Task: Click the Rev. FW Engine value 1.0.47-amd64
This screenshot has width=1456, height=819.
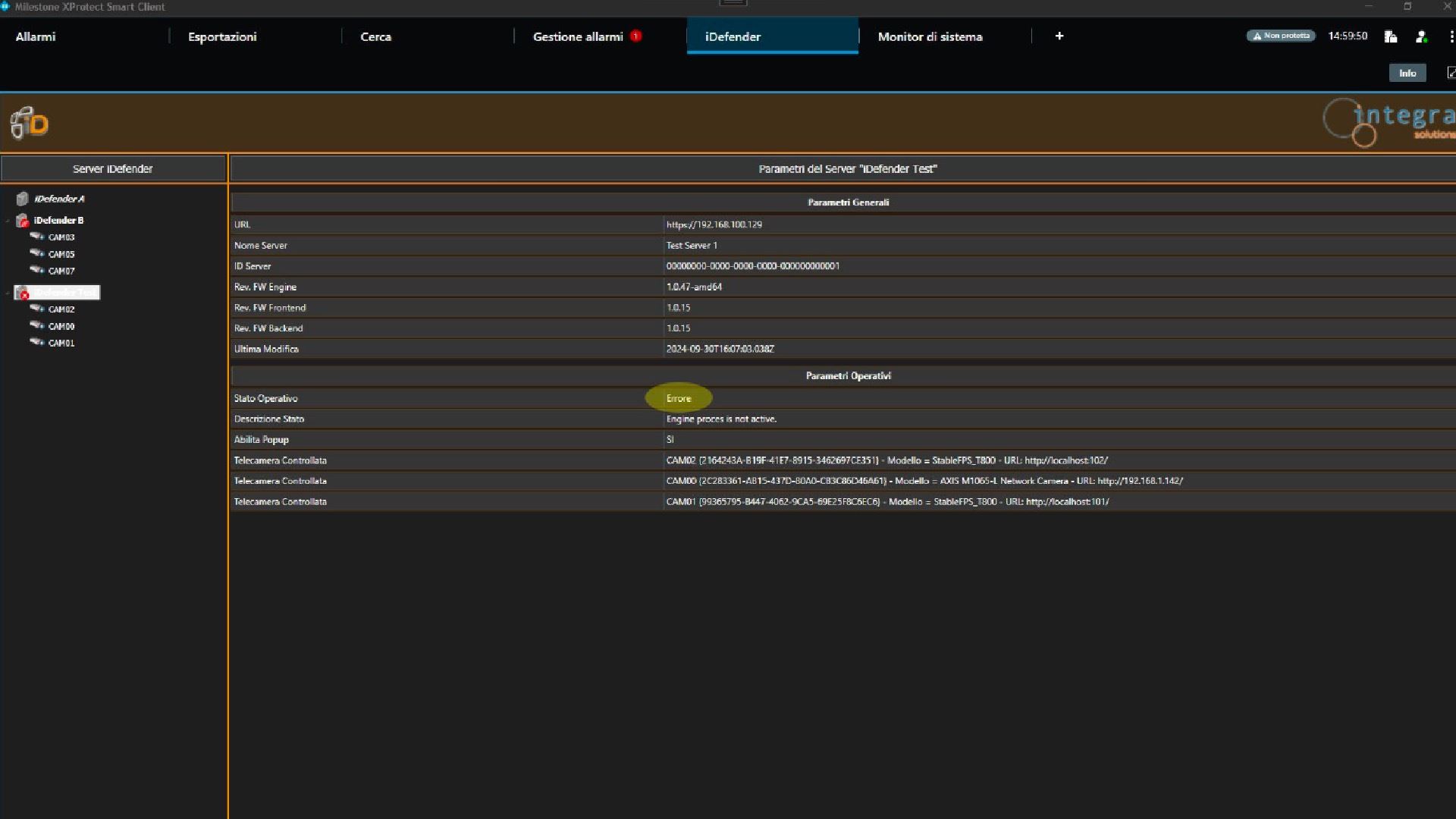Action: (694, 287)
